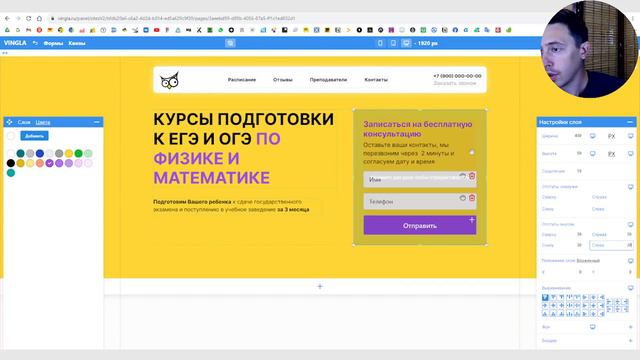Open the Формы menu
Screen dimensions: 640x360
[53, 43]
